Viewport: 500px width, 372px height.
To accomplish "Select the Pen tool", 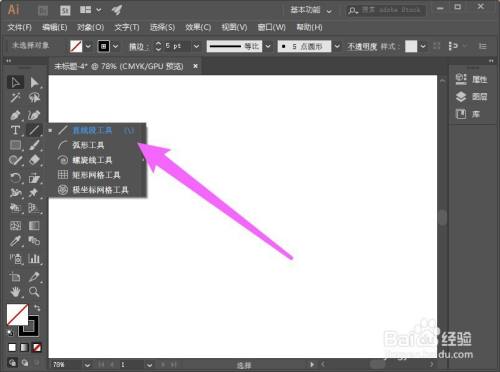I will coord(15,115).
